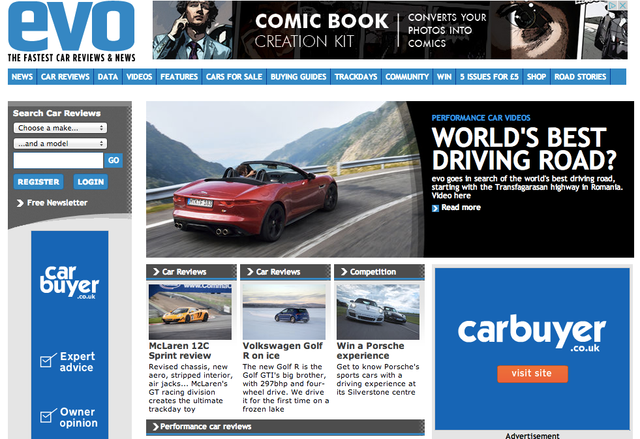Click the Register button
The width and height of the screenshot is (640, 439).
point(38,182)
